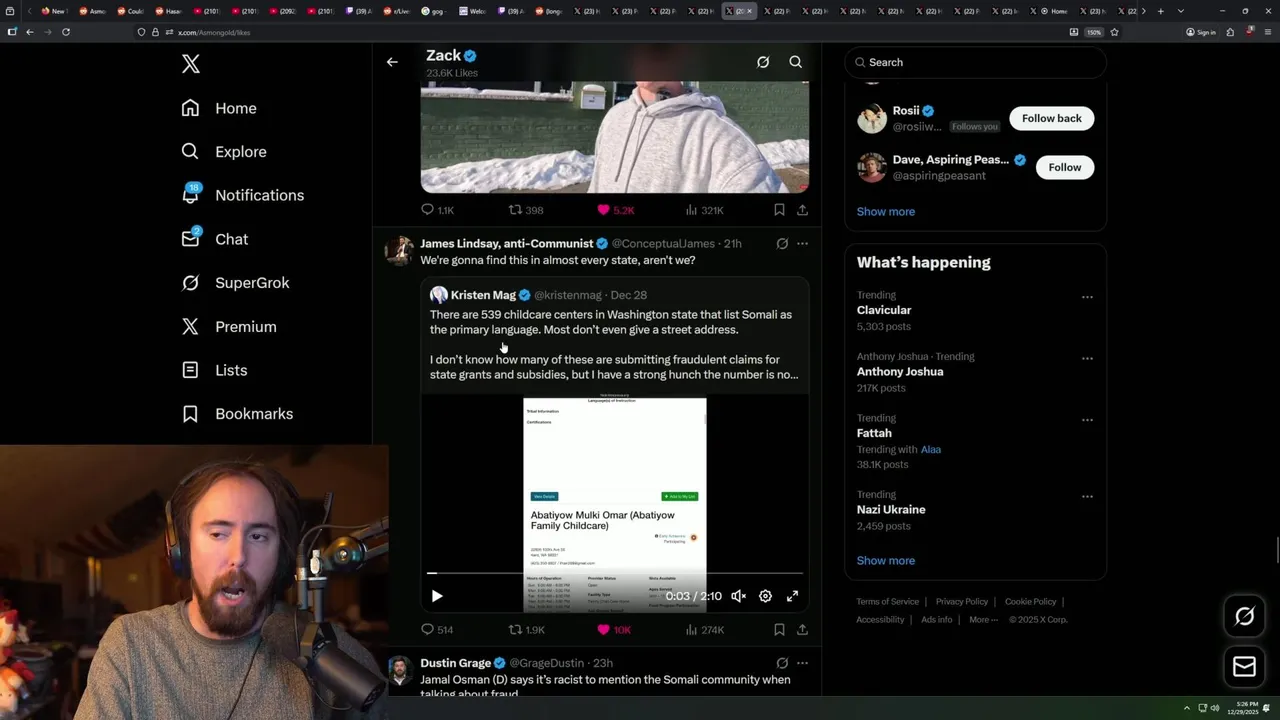The image size is (1280, 720).
Task: Play the embedded video
Action: point(437,596)
